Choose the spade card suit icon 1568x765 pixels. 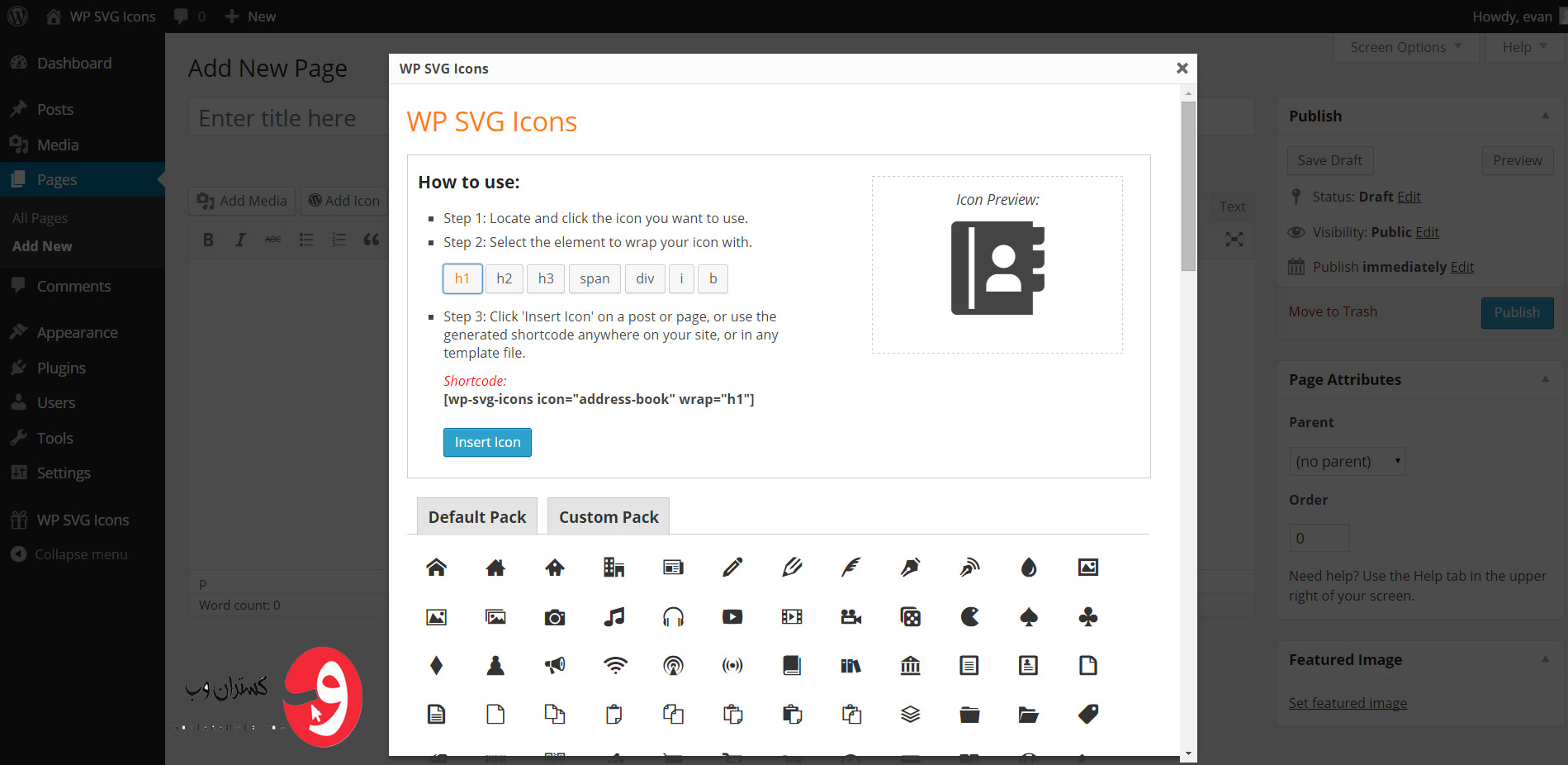pyautogui.click(x=1029, y=617)
